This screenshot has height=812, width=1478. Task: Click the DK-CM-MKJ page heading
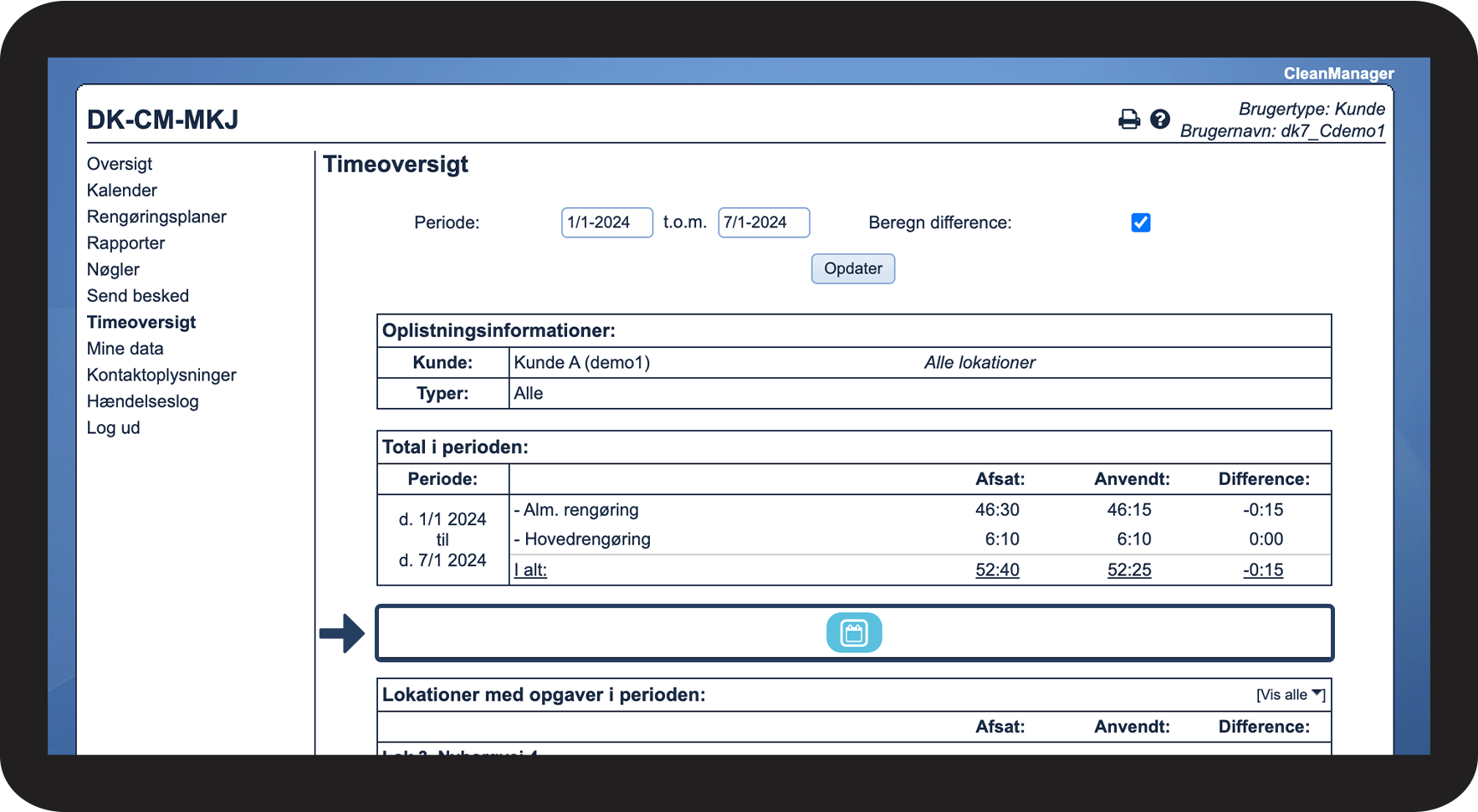pos(163,120)
